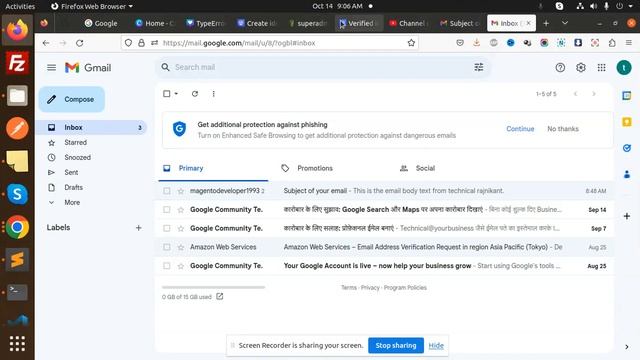
Task: Open the select dropdown arrow beside the checkbox
Action: click(176, 94)
